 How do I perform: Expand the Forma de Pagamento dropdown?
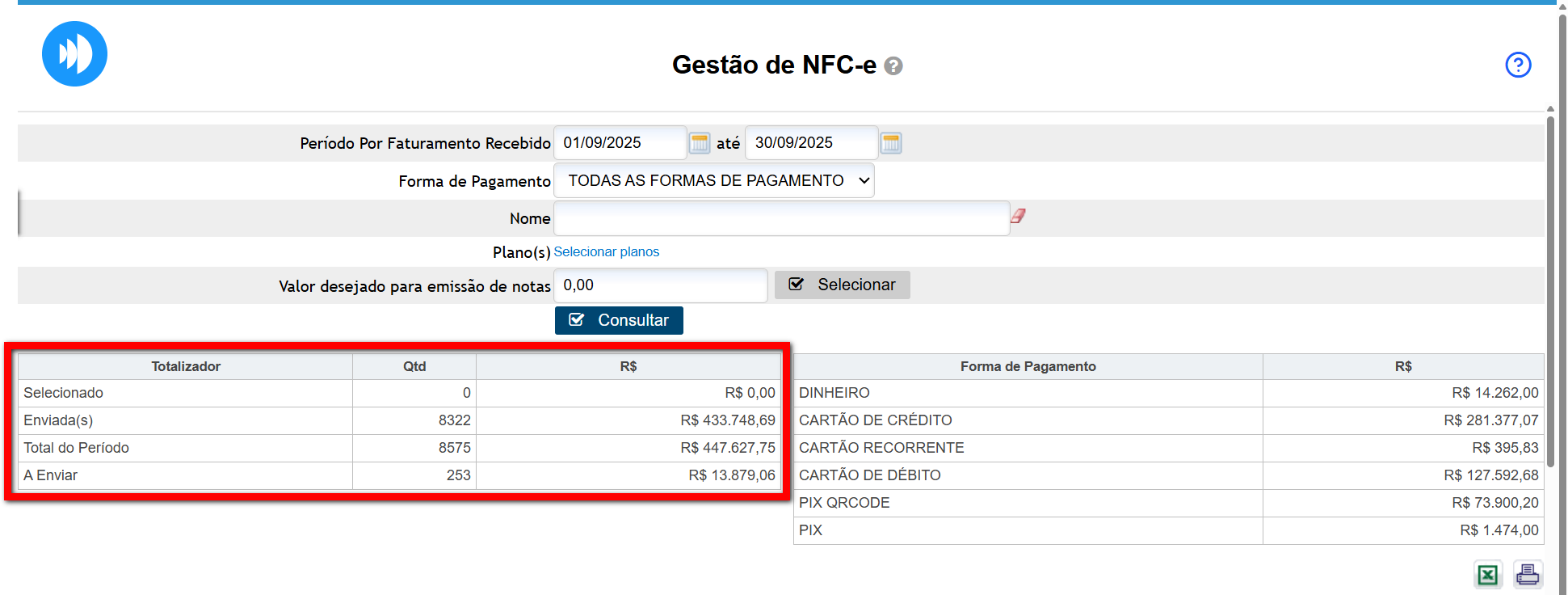click(713, 181)
